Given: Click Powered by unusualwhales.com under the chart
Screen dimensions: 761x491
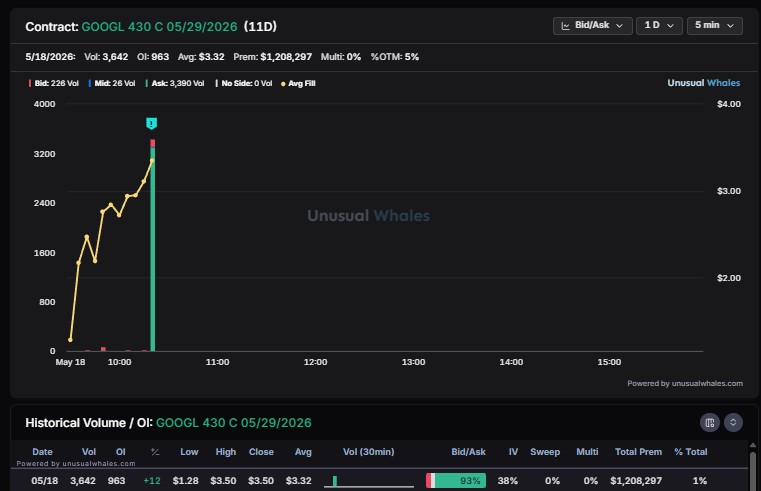Looking at the screenshot, I should point(685,383).
